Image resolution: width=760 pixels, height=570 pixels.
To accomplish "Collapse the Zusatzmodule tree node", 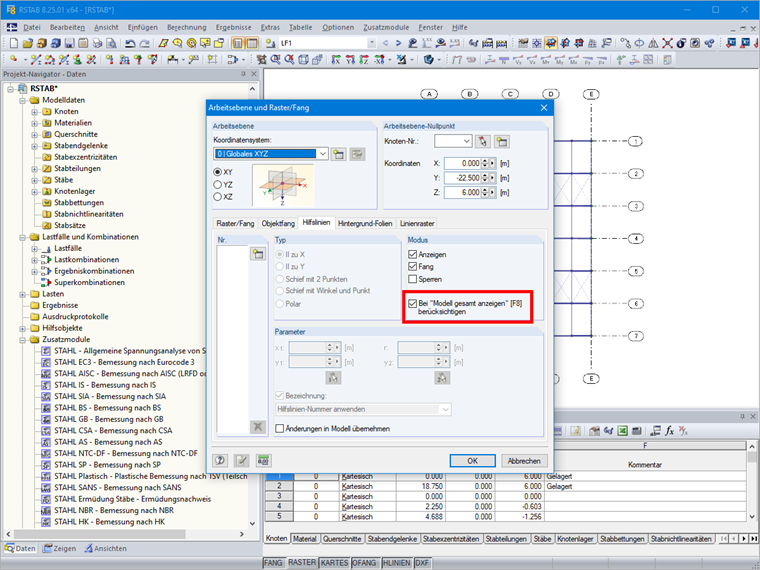I will 23,340.
